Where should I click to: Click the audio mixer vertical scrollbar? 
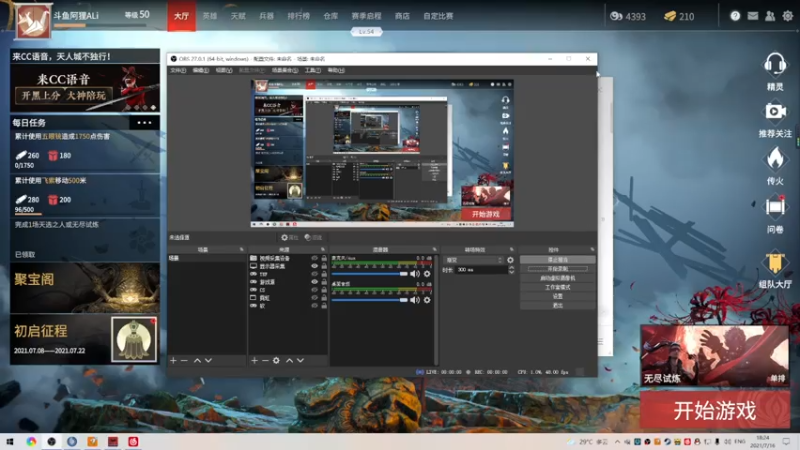tap(436, 309)
